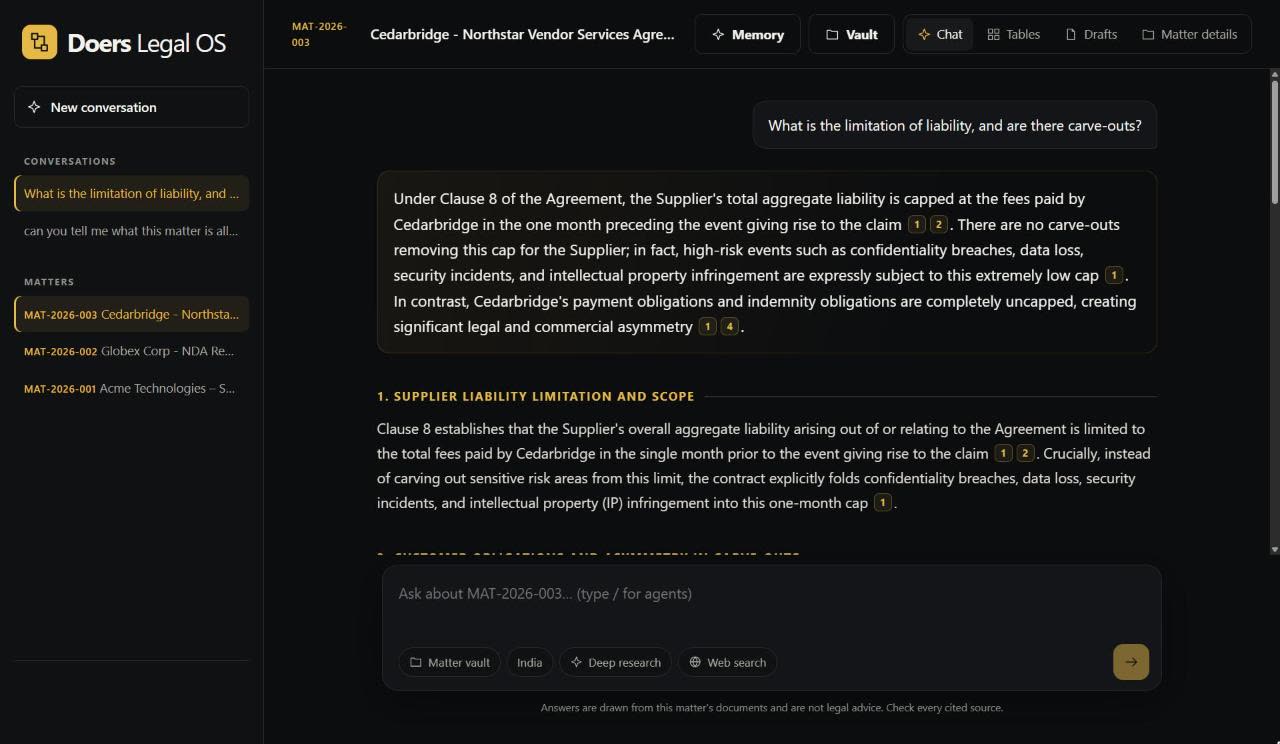The width and height of the screenshot is (1280, 744).
Task: Open the 'can you tell me' conversation
Action: click(x=131, y=231)
